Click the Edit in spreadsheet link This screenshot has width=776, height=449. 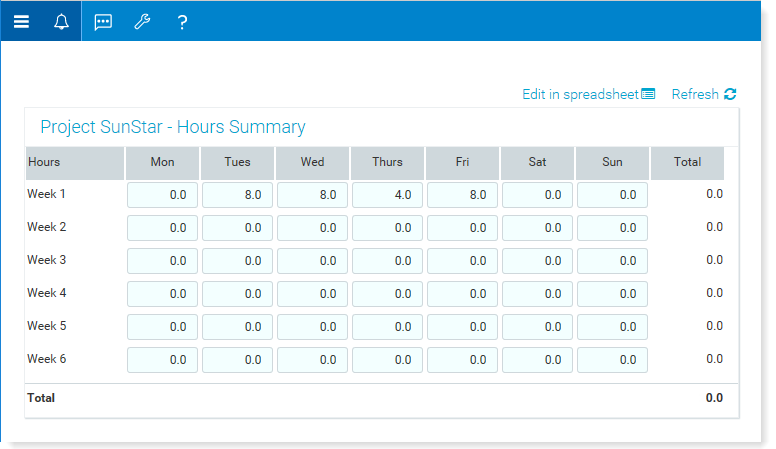click(581, 94)
